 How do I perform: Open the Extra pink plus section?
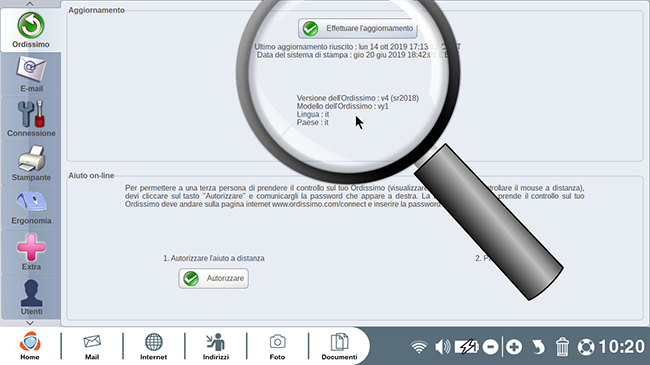click(31, 252)
